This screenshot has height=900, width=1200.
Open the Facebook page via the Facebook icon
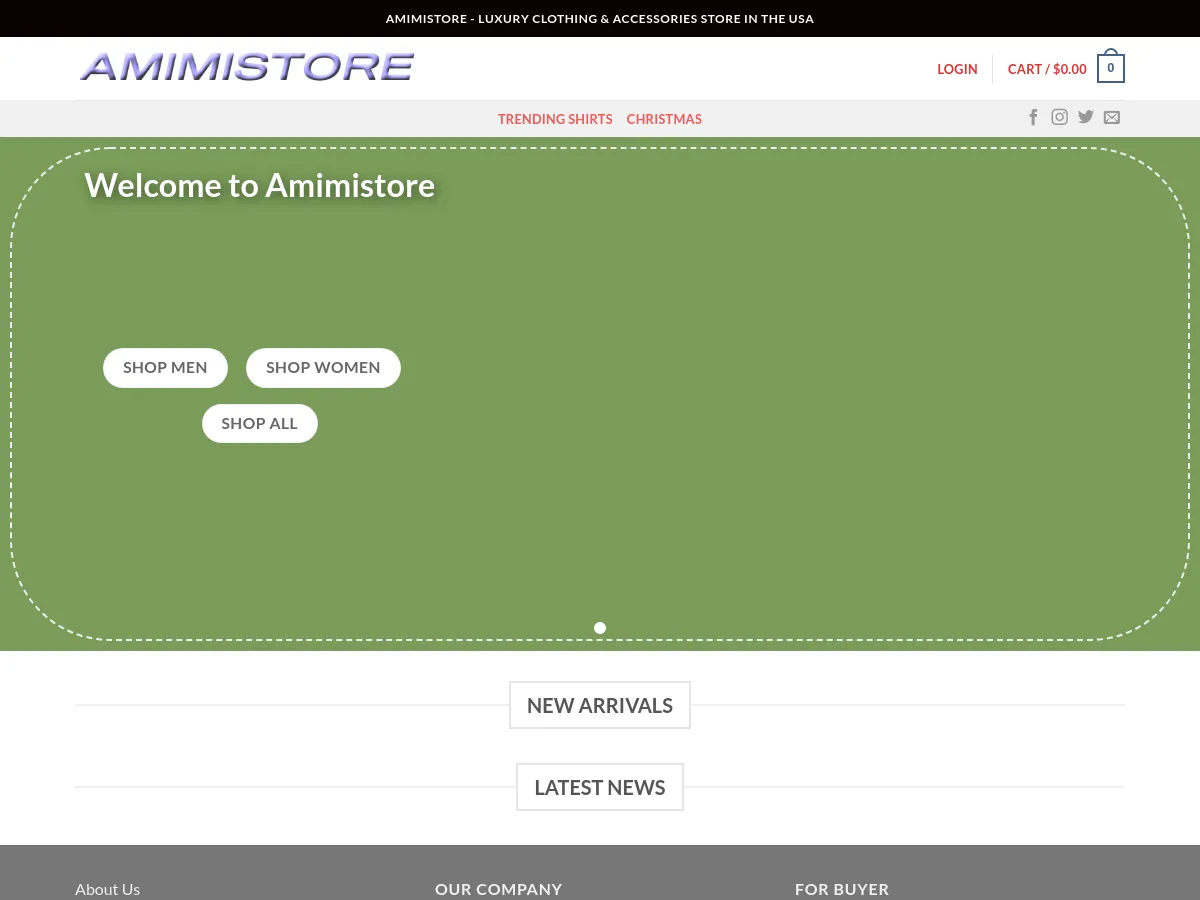[1033, 117]
